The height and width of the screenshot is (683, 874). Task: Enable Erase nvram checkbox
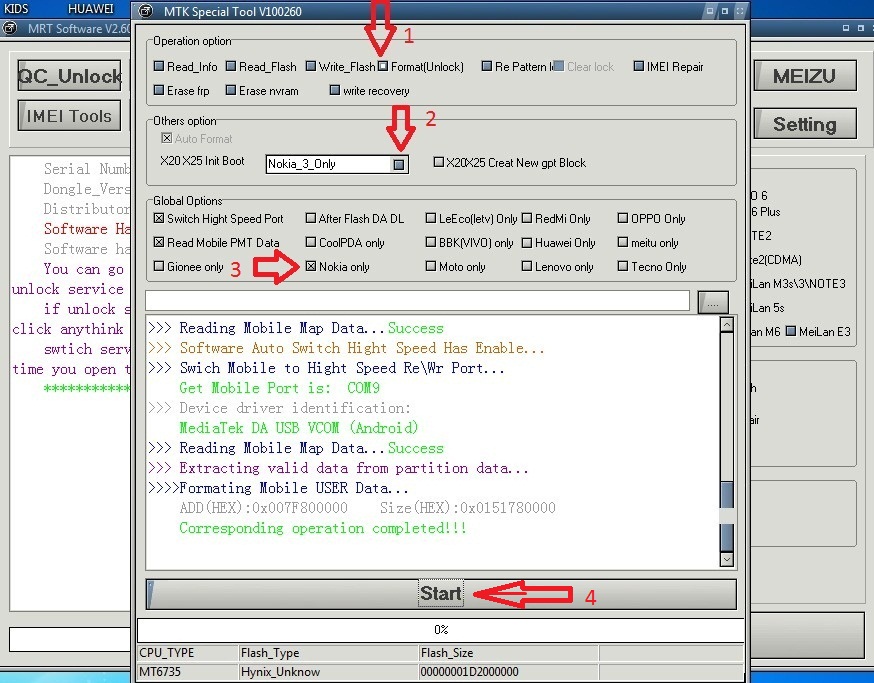click(x=231, y=90)
